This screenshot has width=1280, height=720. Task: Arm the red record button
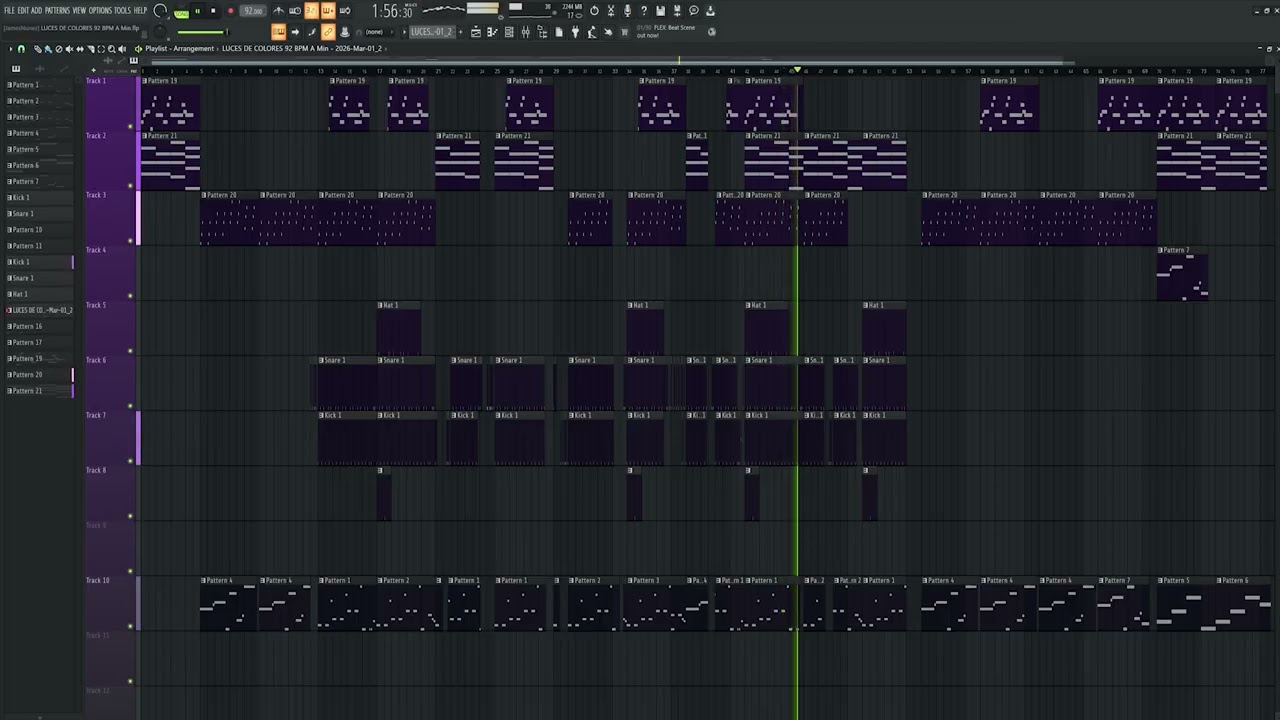[230, 11]
